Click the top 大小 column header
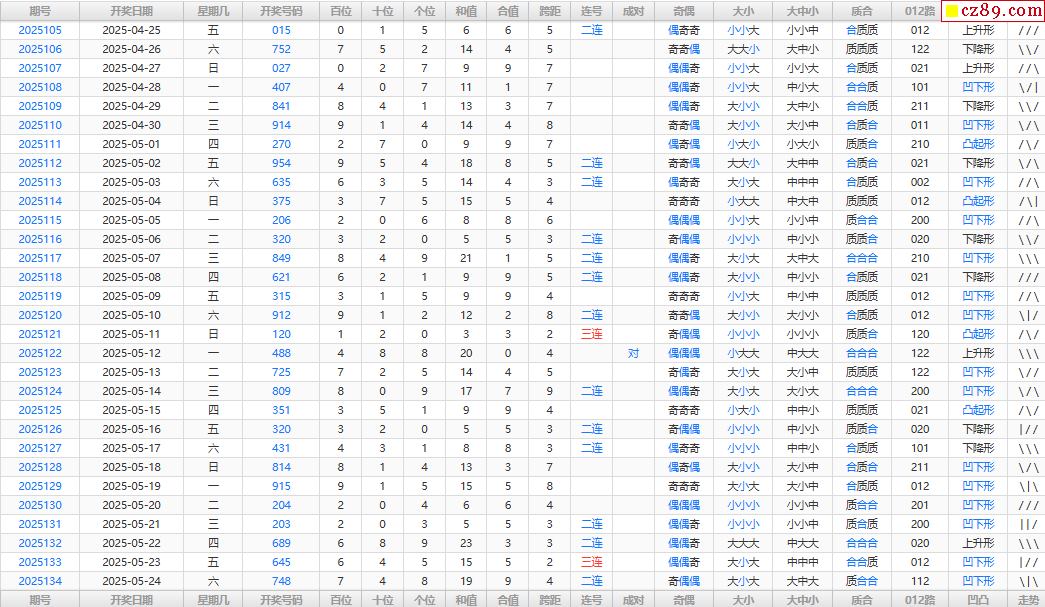 coord(743,11)
